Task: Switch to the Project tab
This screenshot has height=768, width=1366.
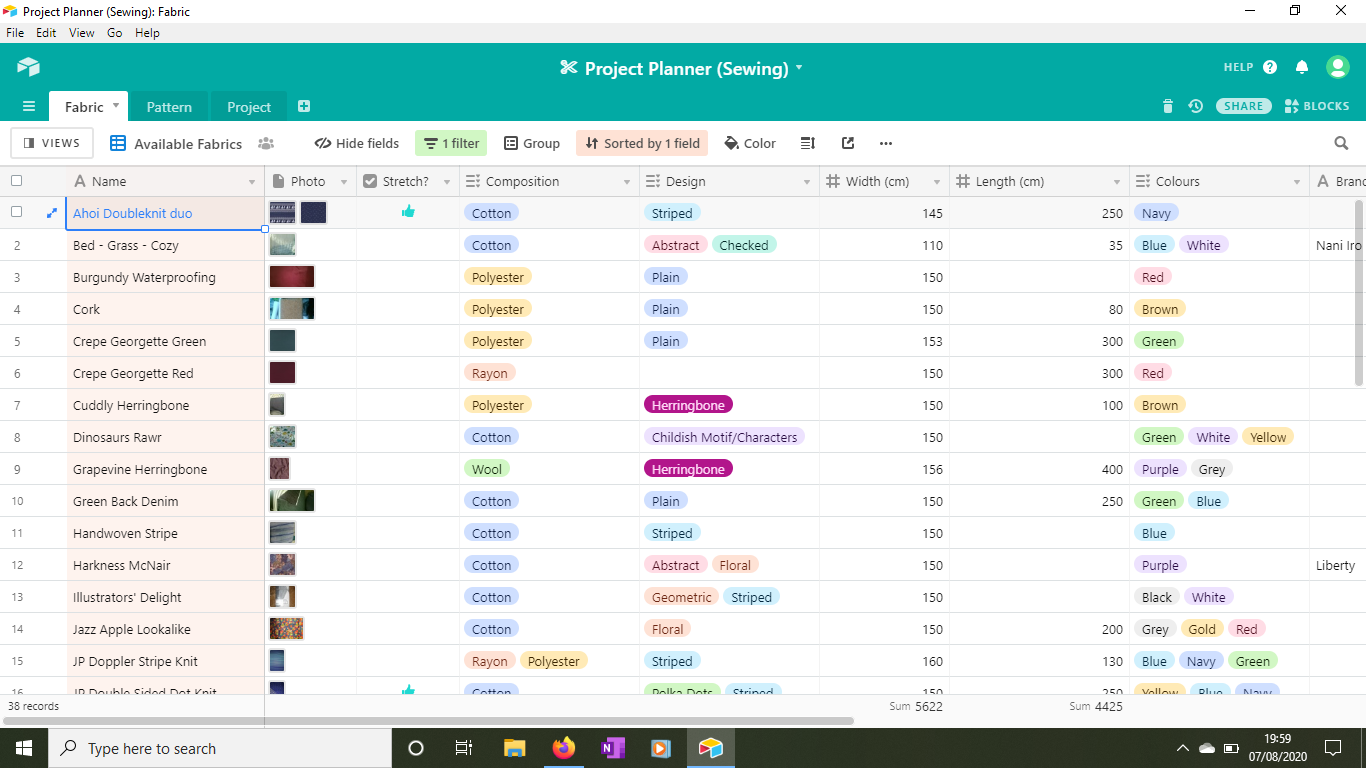Action: (249, 107)
